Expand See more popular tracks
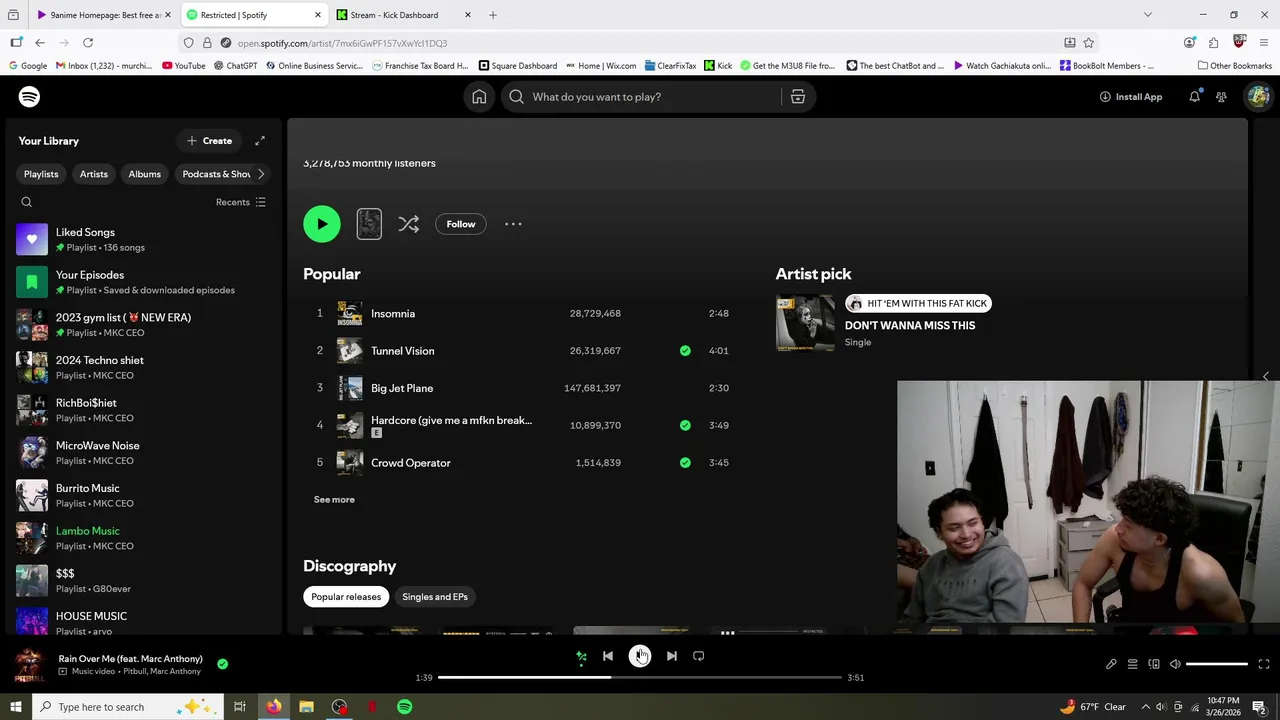The height and width of the screenshot is (720, 1280). point(334,500)
